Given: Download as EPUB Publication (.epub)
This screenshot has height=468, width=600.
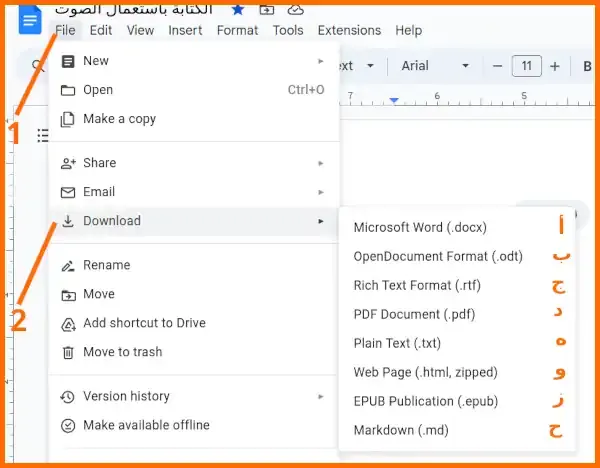Looking at the screenshot, I should 457,401.
